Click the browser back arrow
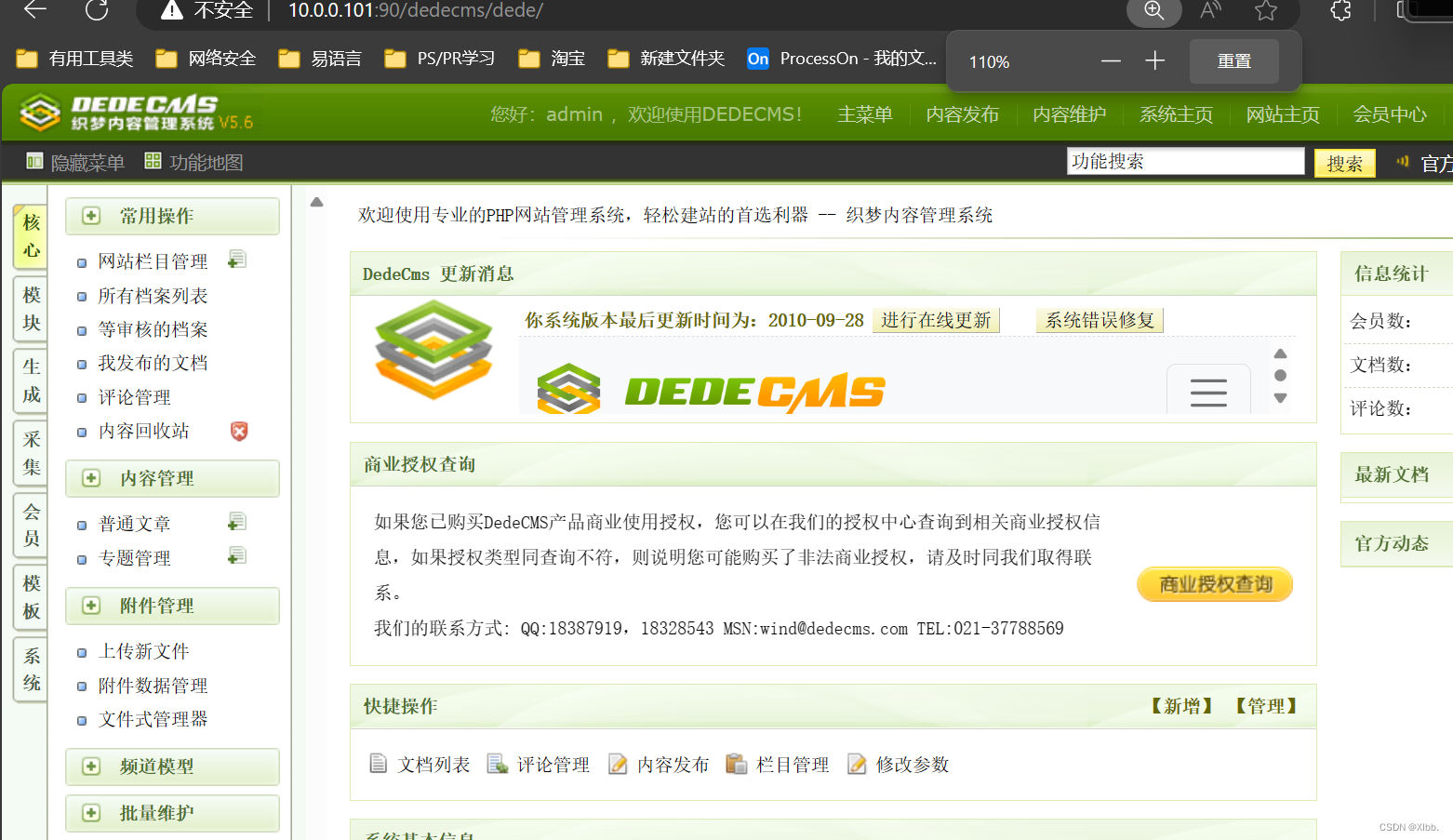Viewport: 1453px width, 840px height. tap(35, 10)
